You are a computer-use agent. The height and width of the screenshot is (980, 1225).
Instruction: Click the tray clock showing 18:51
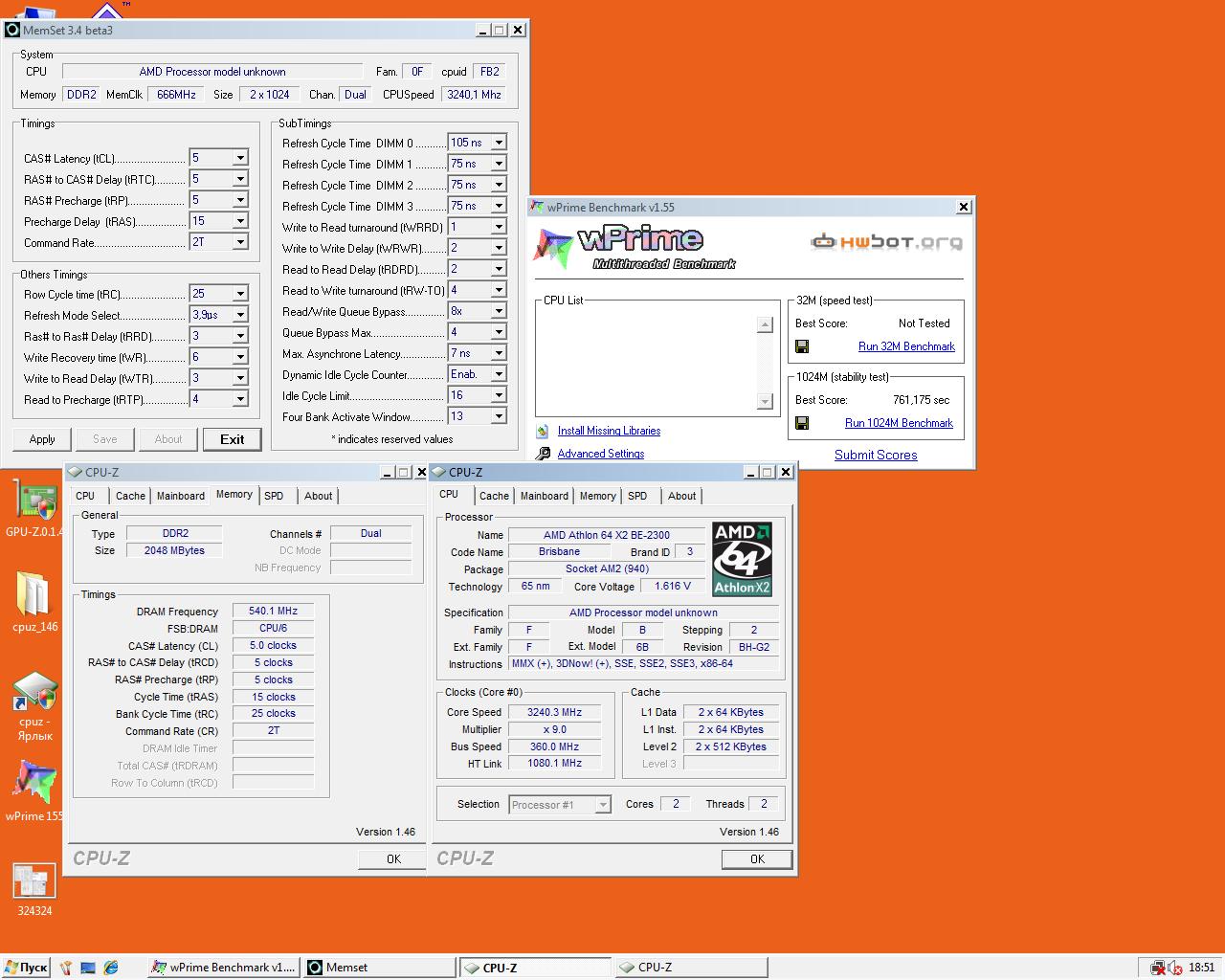1202,968
